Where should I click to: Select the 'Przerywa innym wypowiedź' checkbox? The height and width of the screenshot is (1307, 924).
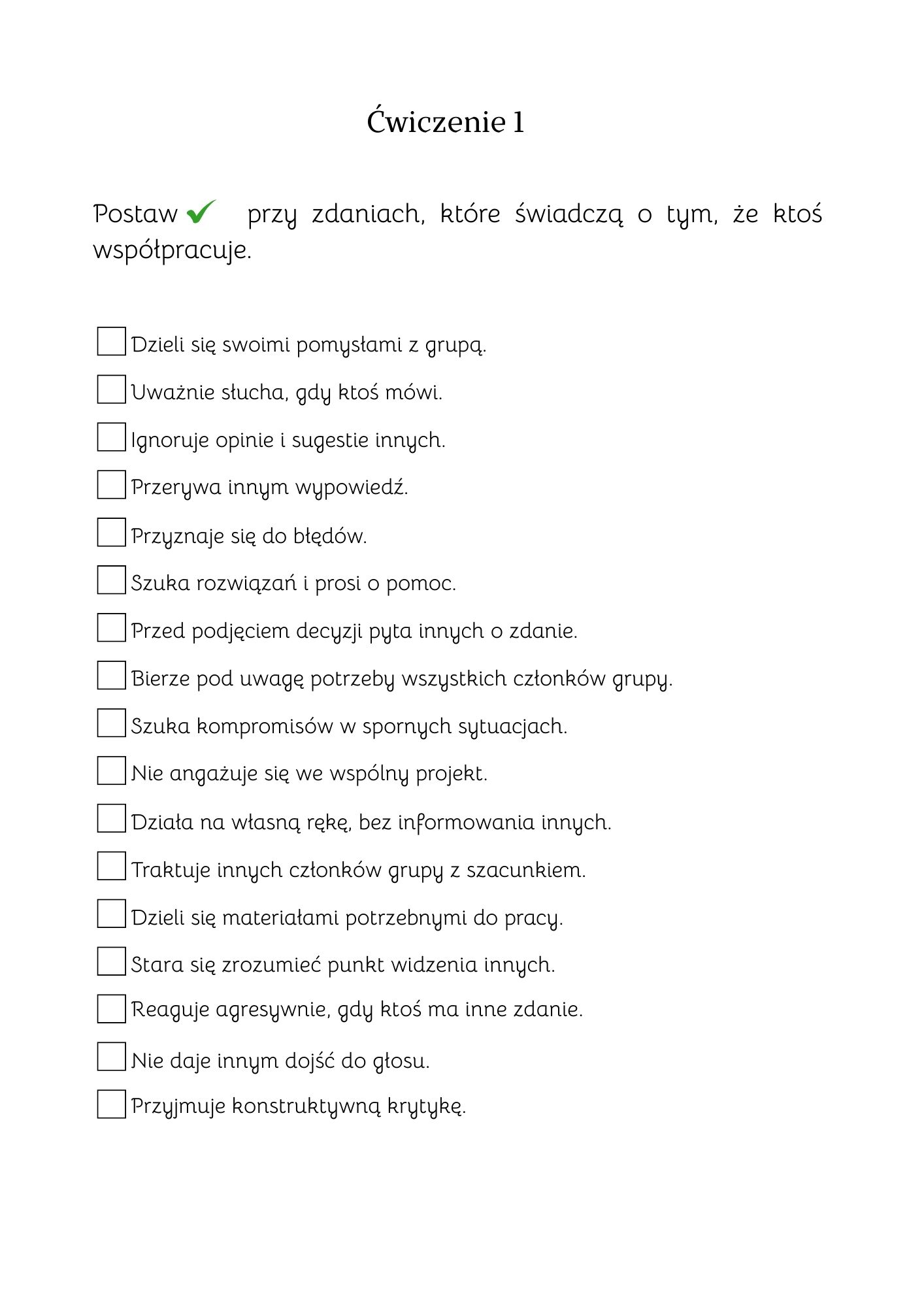111,484
